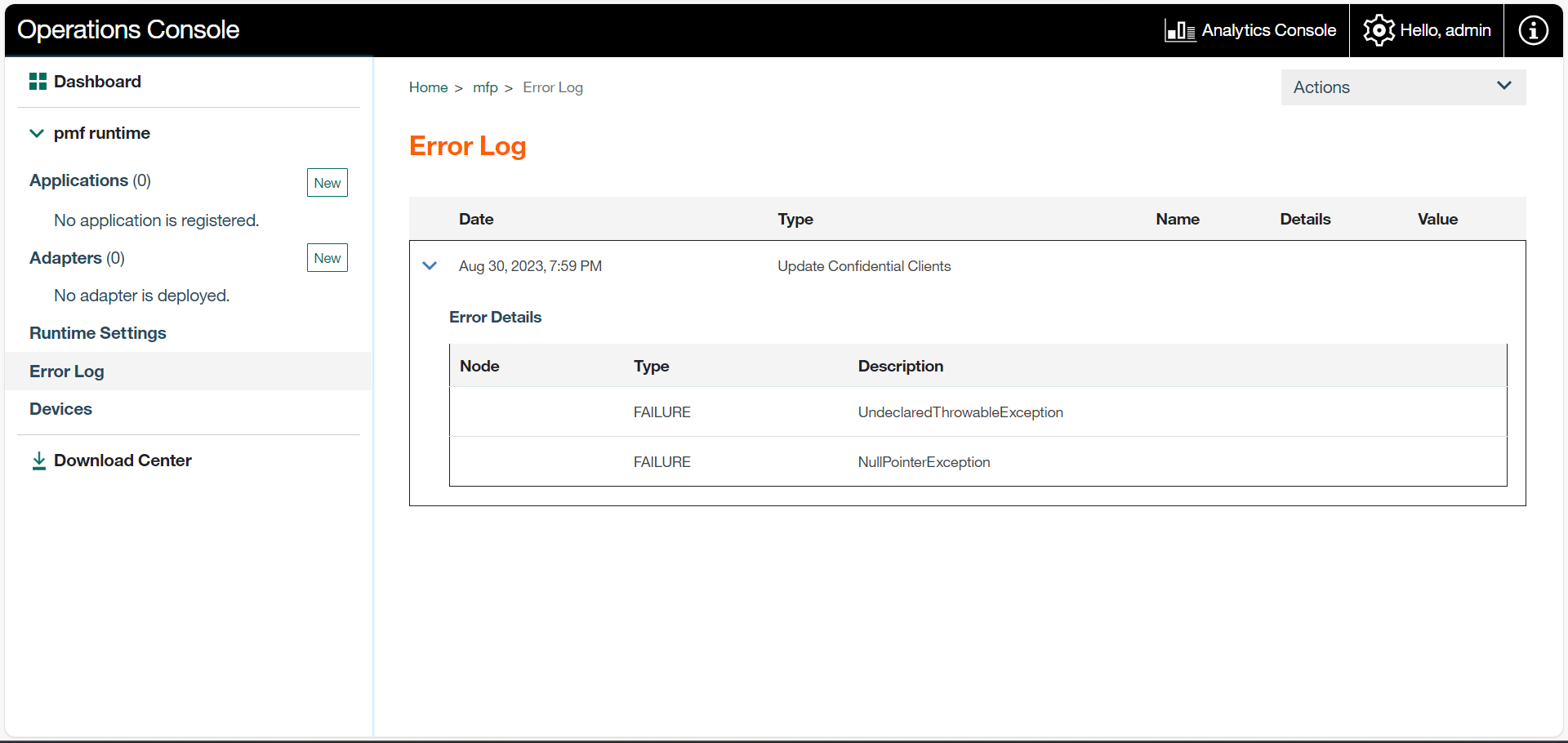Click the Description column header

tap(900, 366)
